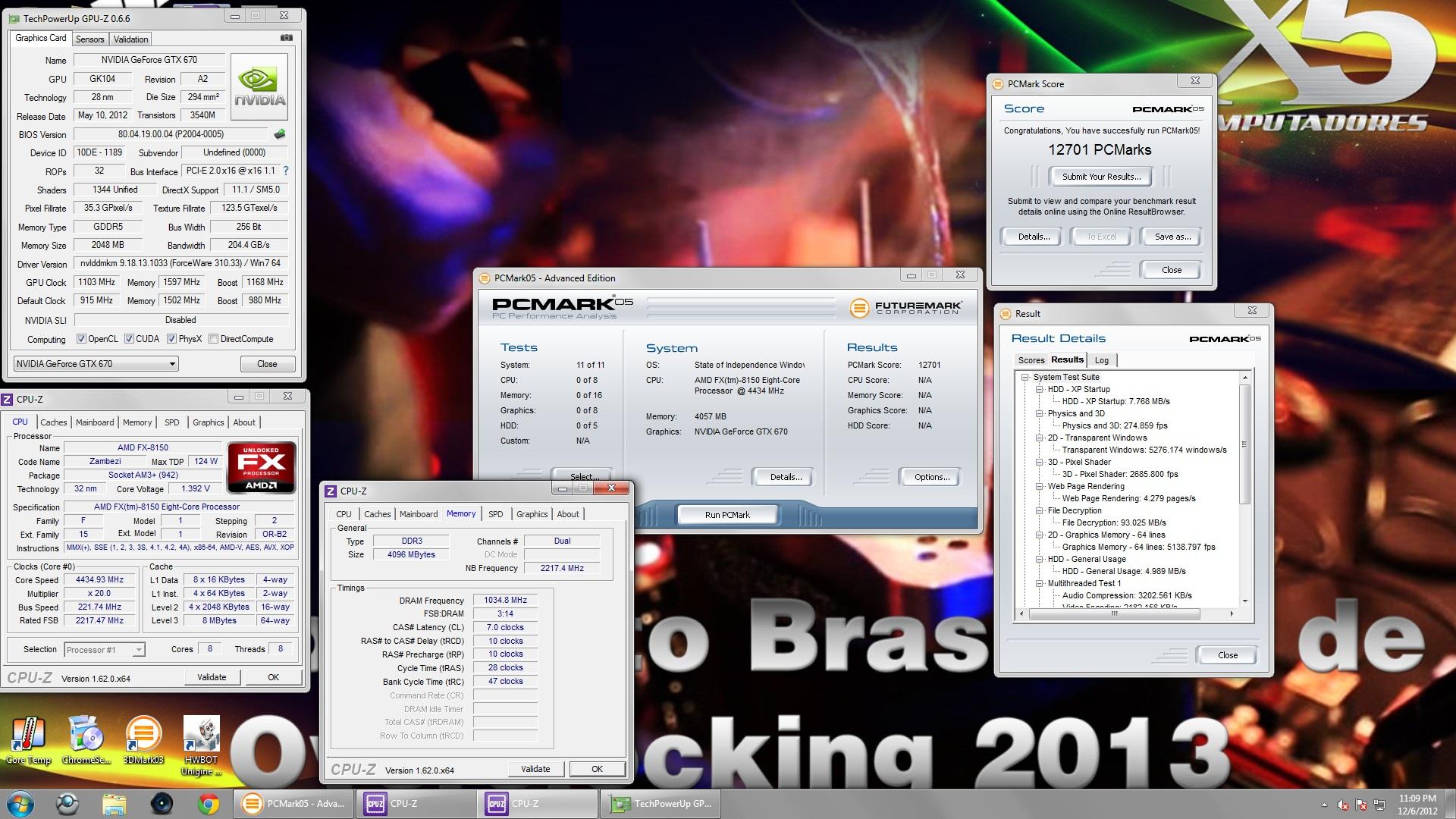Click the Futuremark logo in PCMark05
Screen dimensions: 1456x819
905,308
